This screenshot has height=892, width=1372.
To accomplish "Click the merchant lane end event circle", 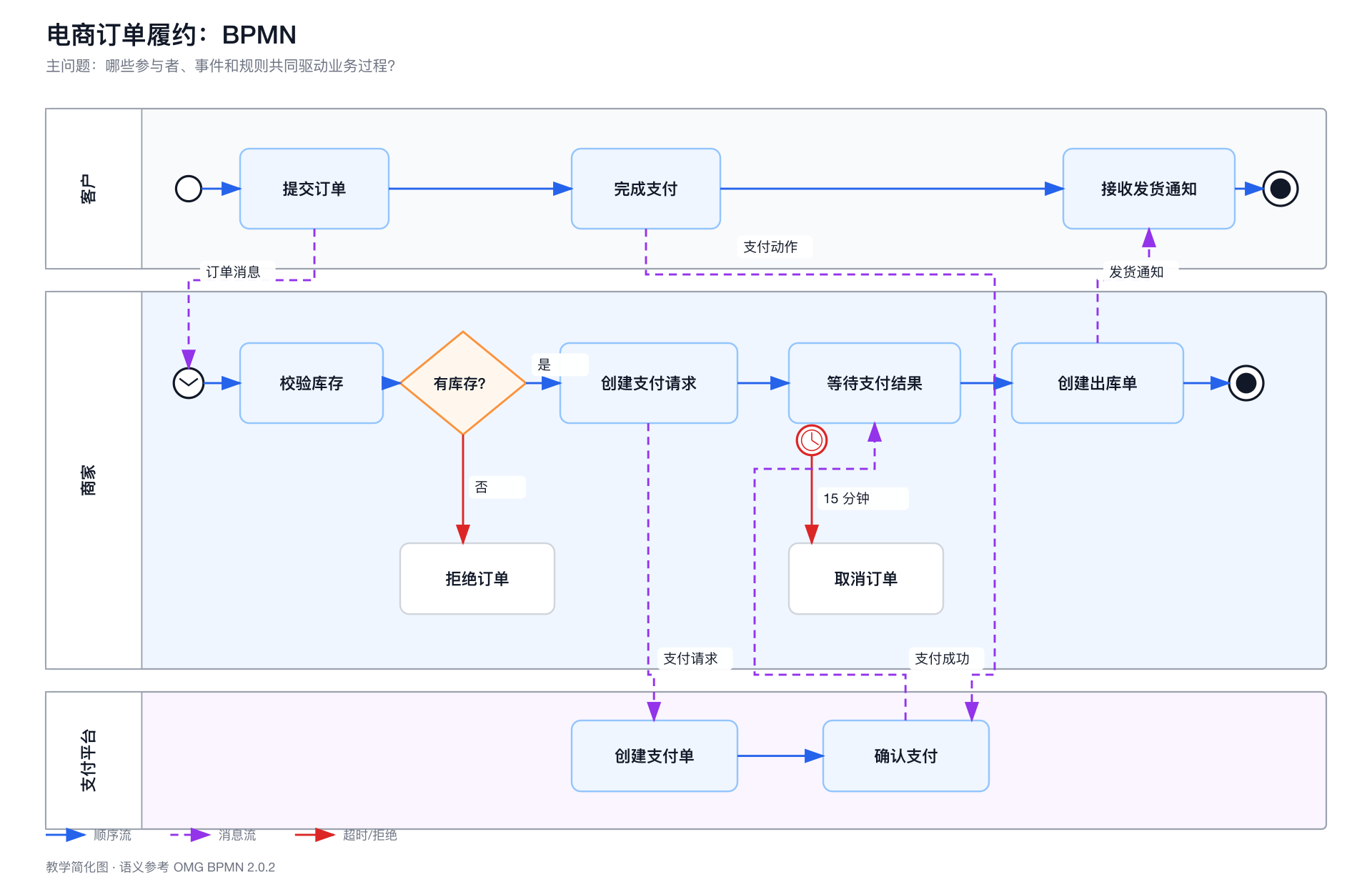I will (x=1246, y=383).
